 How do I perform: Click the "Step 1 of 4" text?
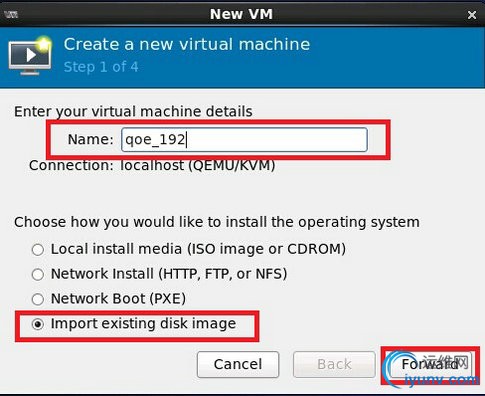[x=101, y=67]
